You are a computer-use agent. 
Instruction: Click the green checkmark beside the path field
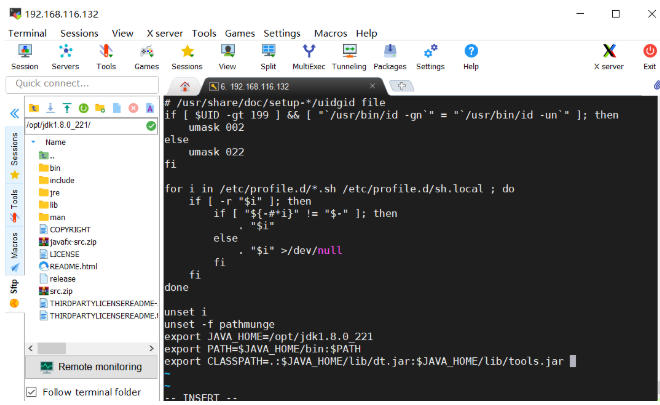pyautogui.click(x=151, y=125)
